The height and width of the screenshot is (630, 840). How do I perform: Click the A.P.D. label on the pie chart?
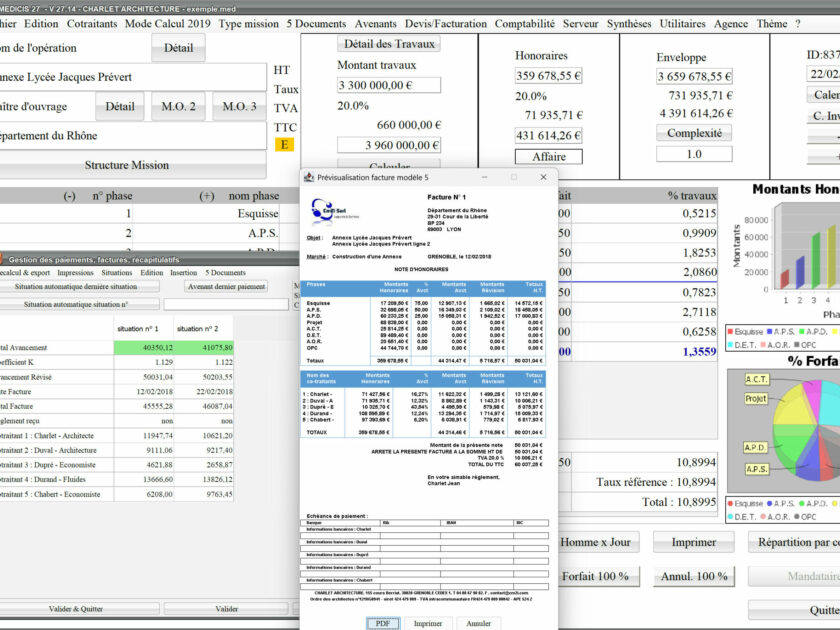pos(756,447)
